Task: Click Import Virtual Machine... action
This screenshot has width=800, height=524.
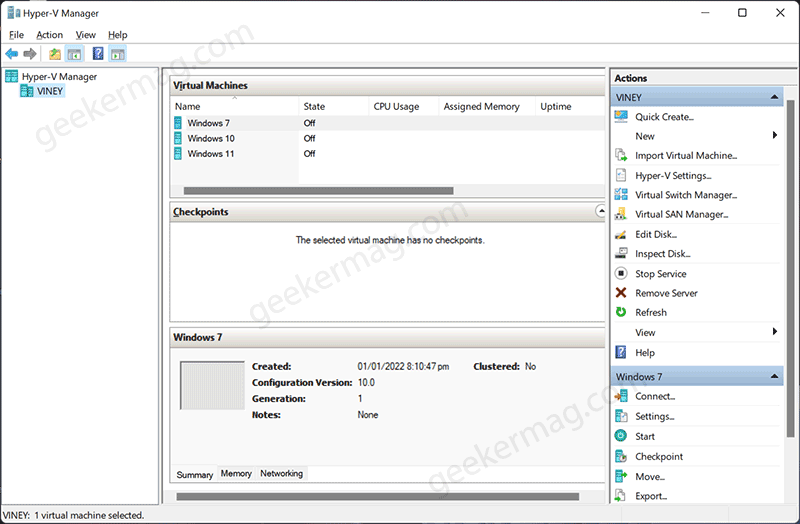Action: [686, 156]
